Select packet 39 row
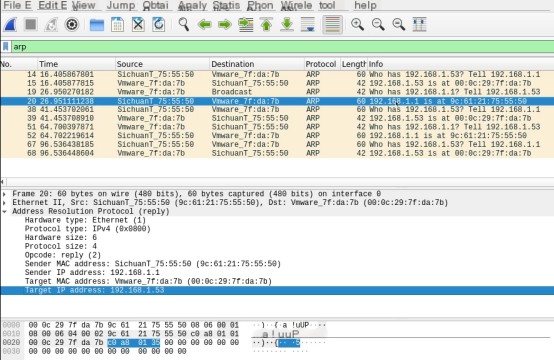The height and width of the screenshot is (360, 554). pyautogui.click(x=277, y=118)
